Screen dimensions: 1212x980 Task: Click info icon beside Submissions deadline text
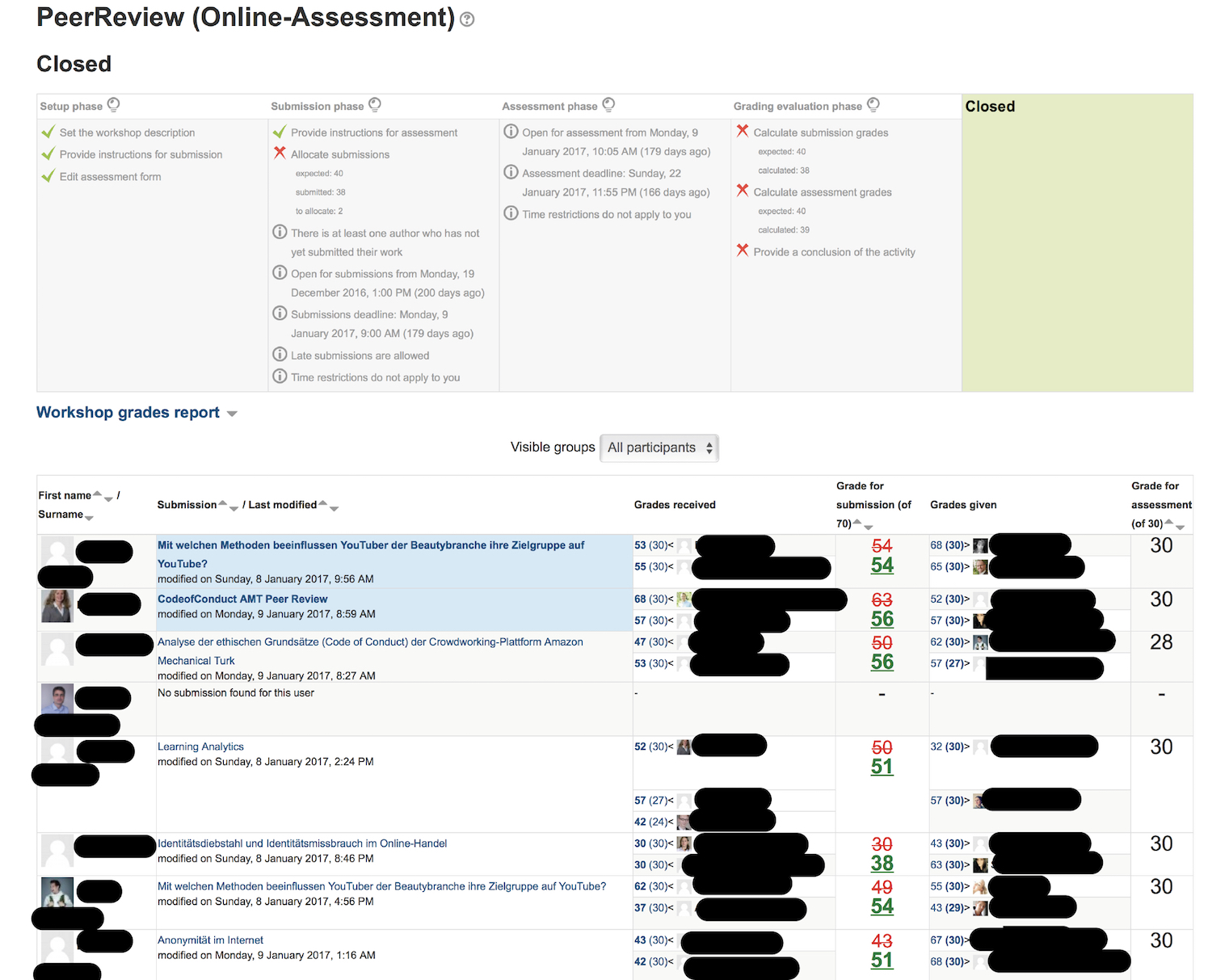(x=280, y=313)
